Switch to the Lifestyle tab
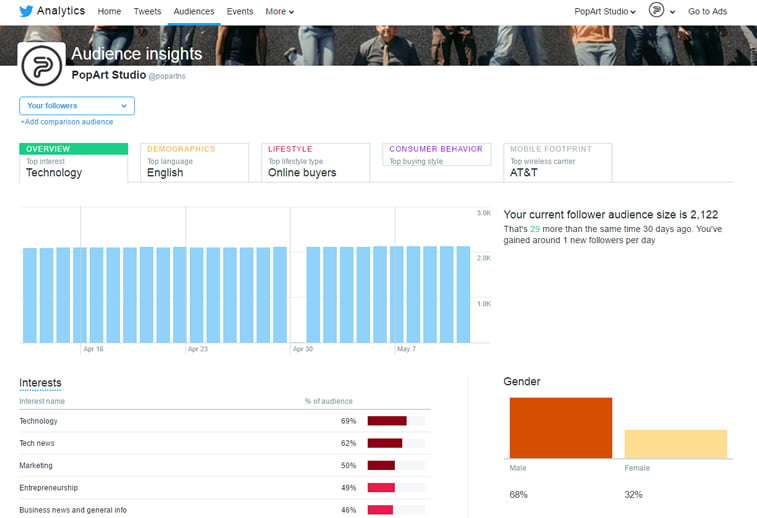This screenshot has width=757, height=518. click(316, 162)
